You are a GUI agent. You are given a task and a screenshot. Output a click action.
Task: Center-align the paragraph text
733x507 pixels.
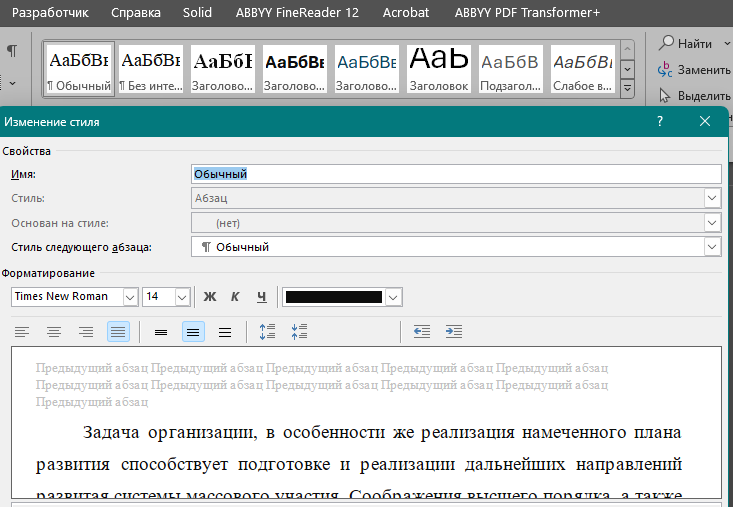pyautogui.click(x=54, y=332)
